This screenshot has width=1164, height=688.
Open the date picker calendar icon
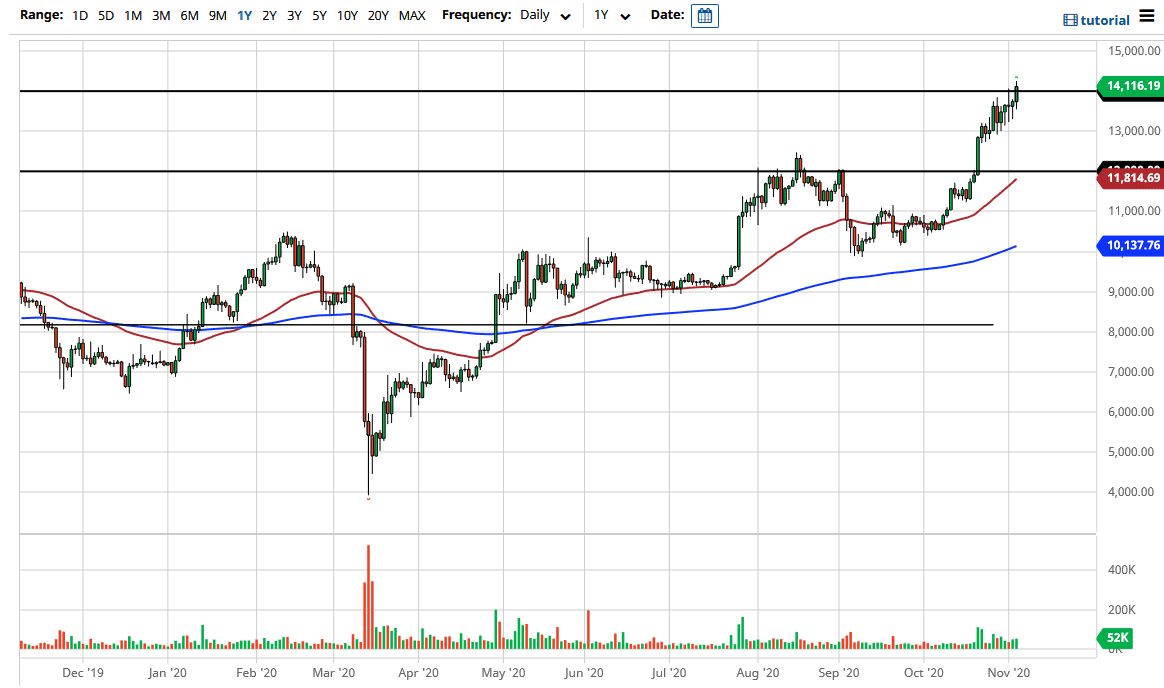click(704, 15)
